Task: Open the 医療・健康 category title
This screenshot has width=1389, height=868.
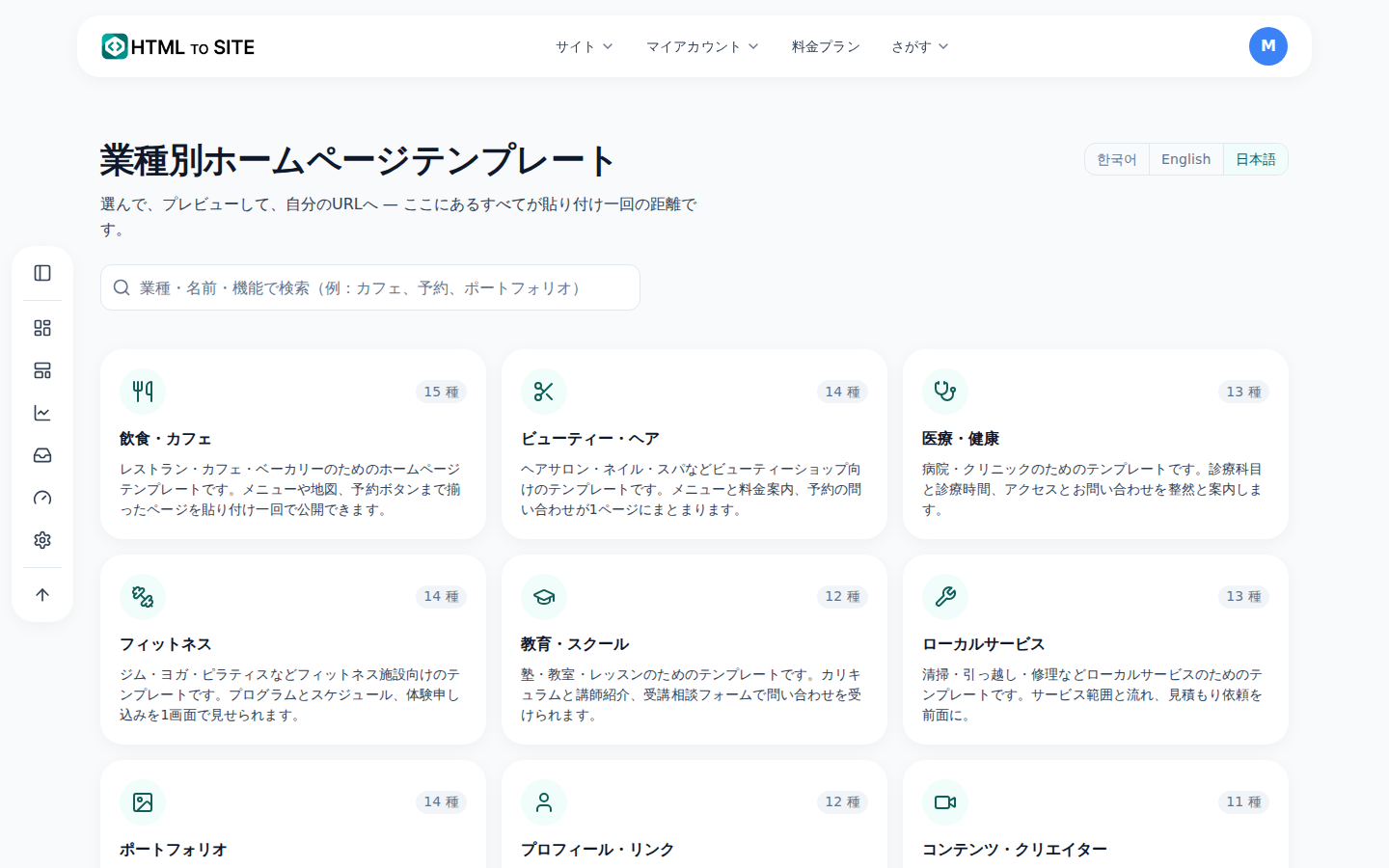Action: 961,439
